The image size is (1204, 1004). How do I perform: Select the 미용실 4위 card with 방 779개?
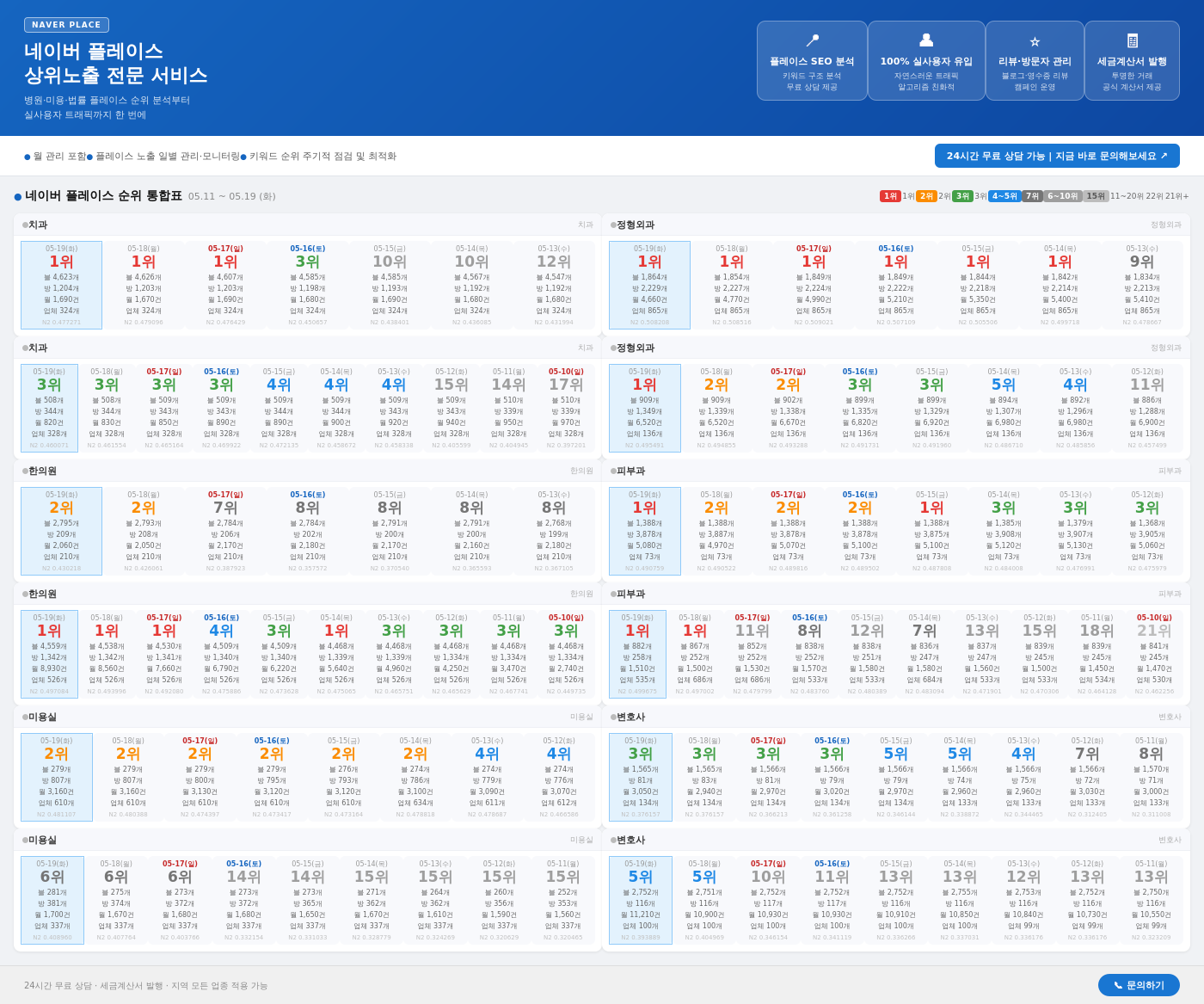(487, 777)
